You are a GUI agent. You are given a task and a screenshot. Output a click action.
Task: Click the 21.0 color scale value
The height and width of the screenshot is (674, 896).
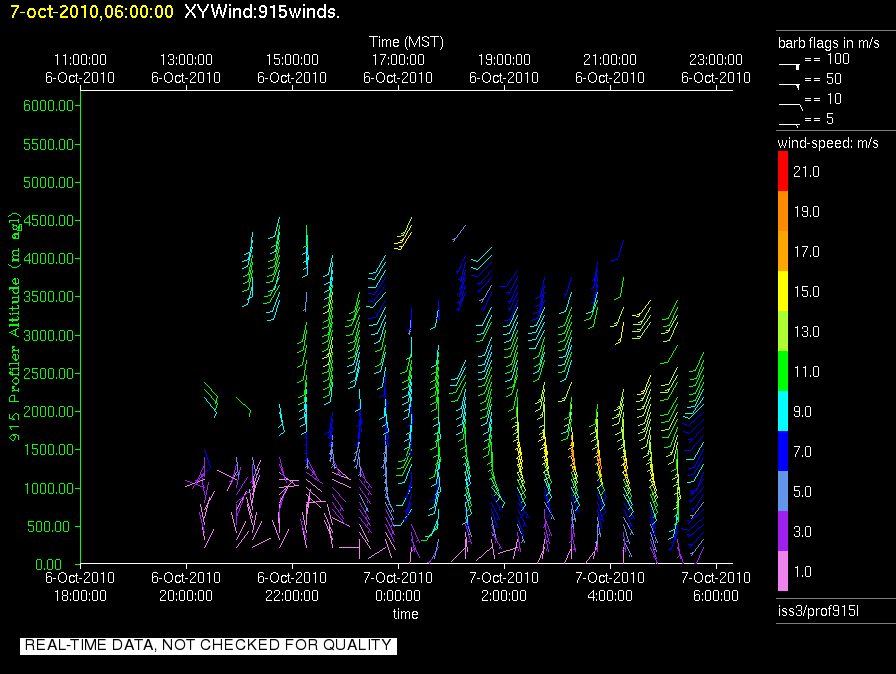(806, 172)
